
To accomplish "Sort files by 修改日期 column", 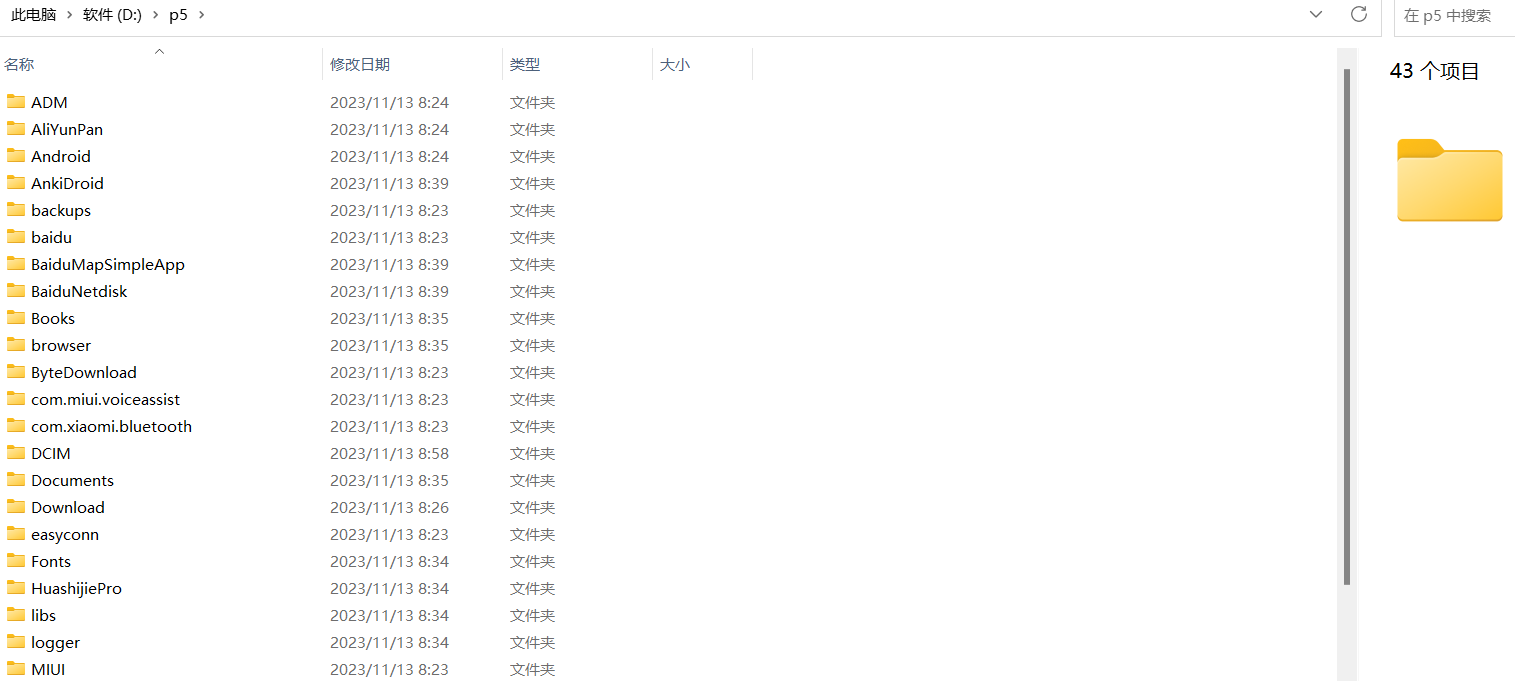I will [360, 64].
